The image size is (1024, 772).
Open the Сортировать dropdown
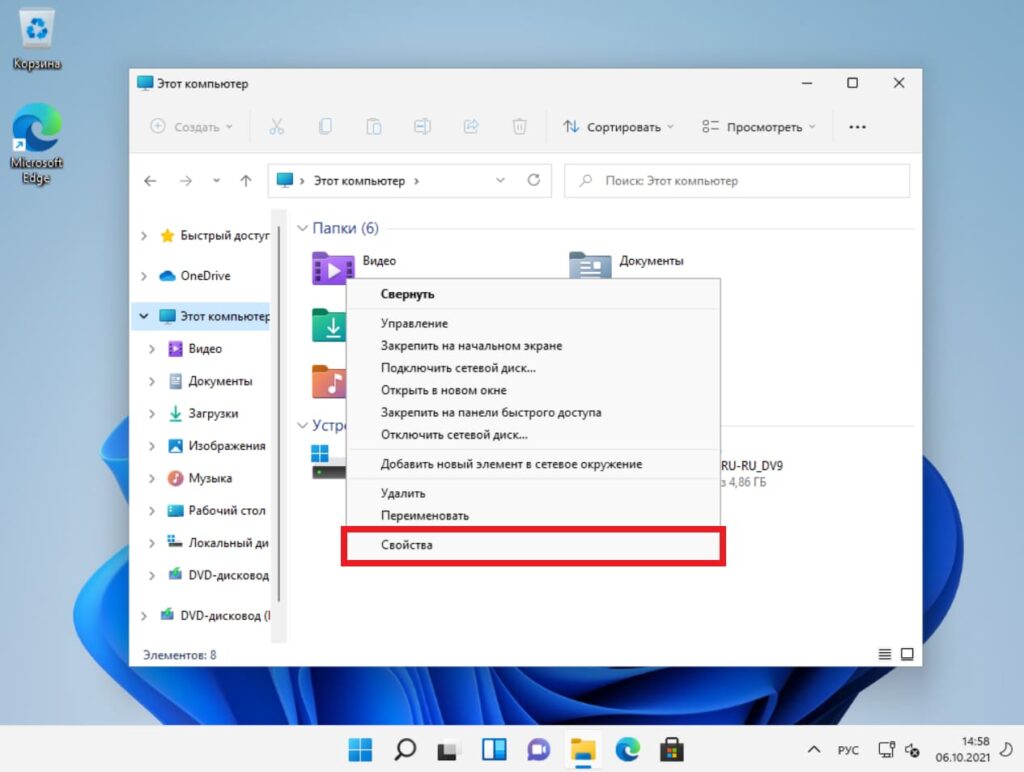618,127
